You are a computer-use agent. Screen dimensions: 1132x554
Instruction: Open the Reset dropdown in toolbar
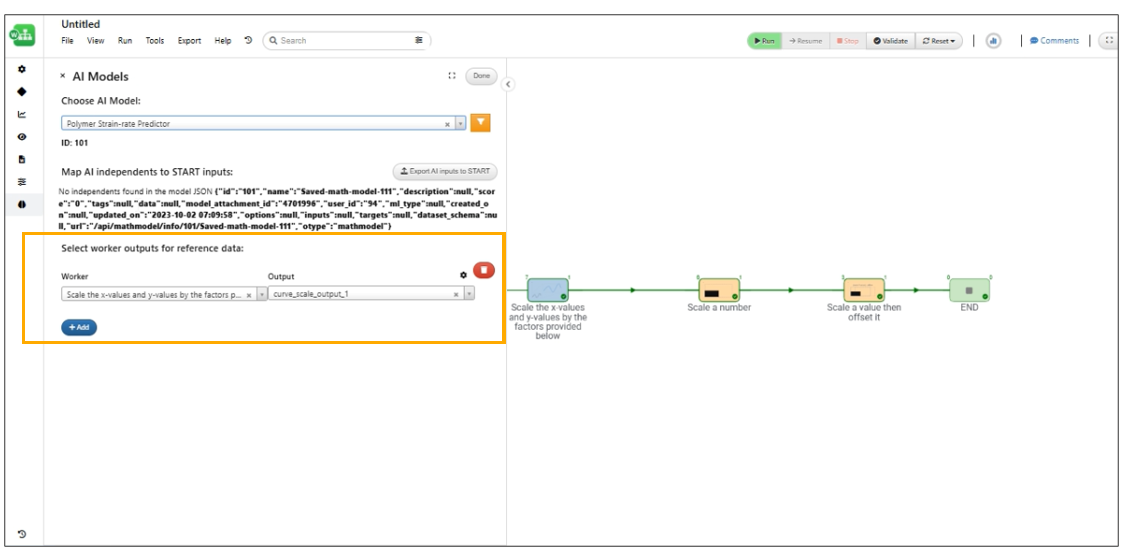click(939, 41)
